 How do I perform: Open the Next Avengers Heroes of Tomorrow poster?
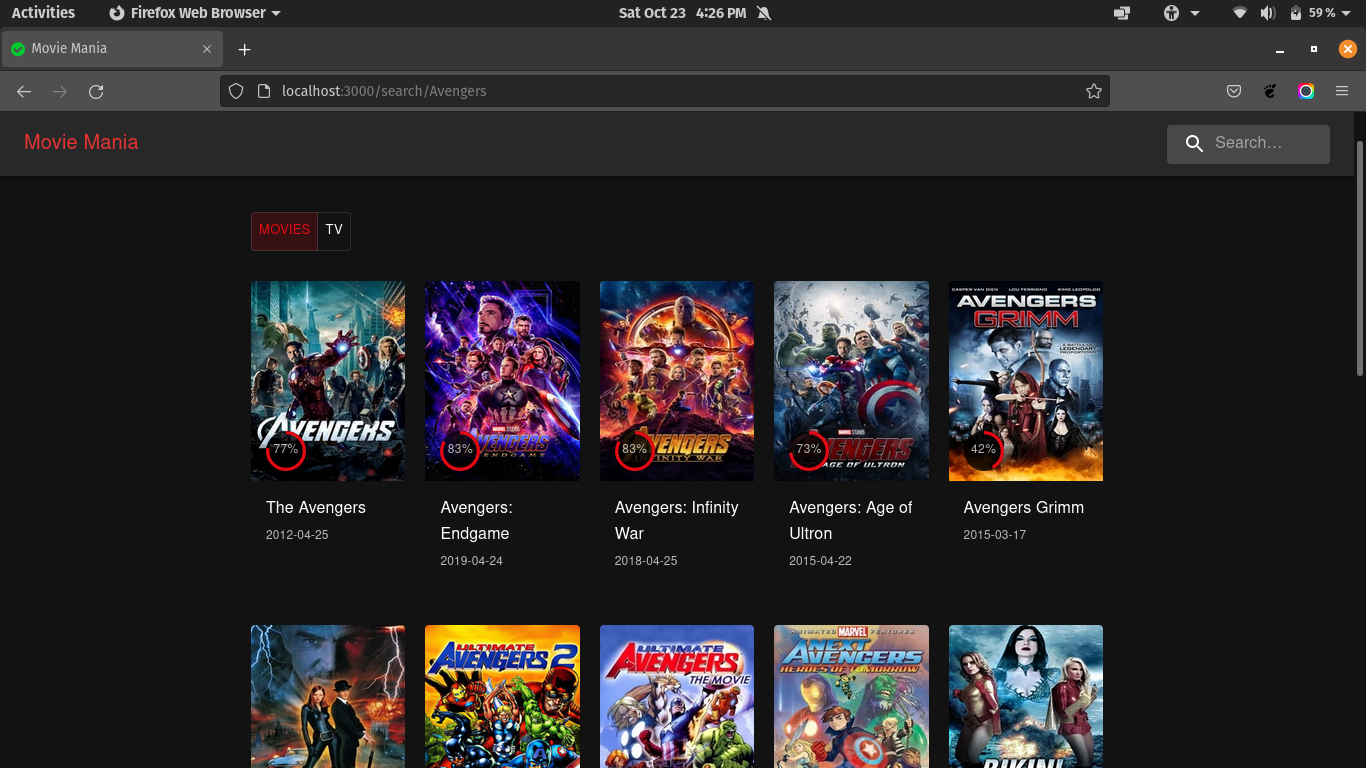point(851,697)
